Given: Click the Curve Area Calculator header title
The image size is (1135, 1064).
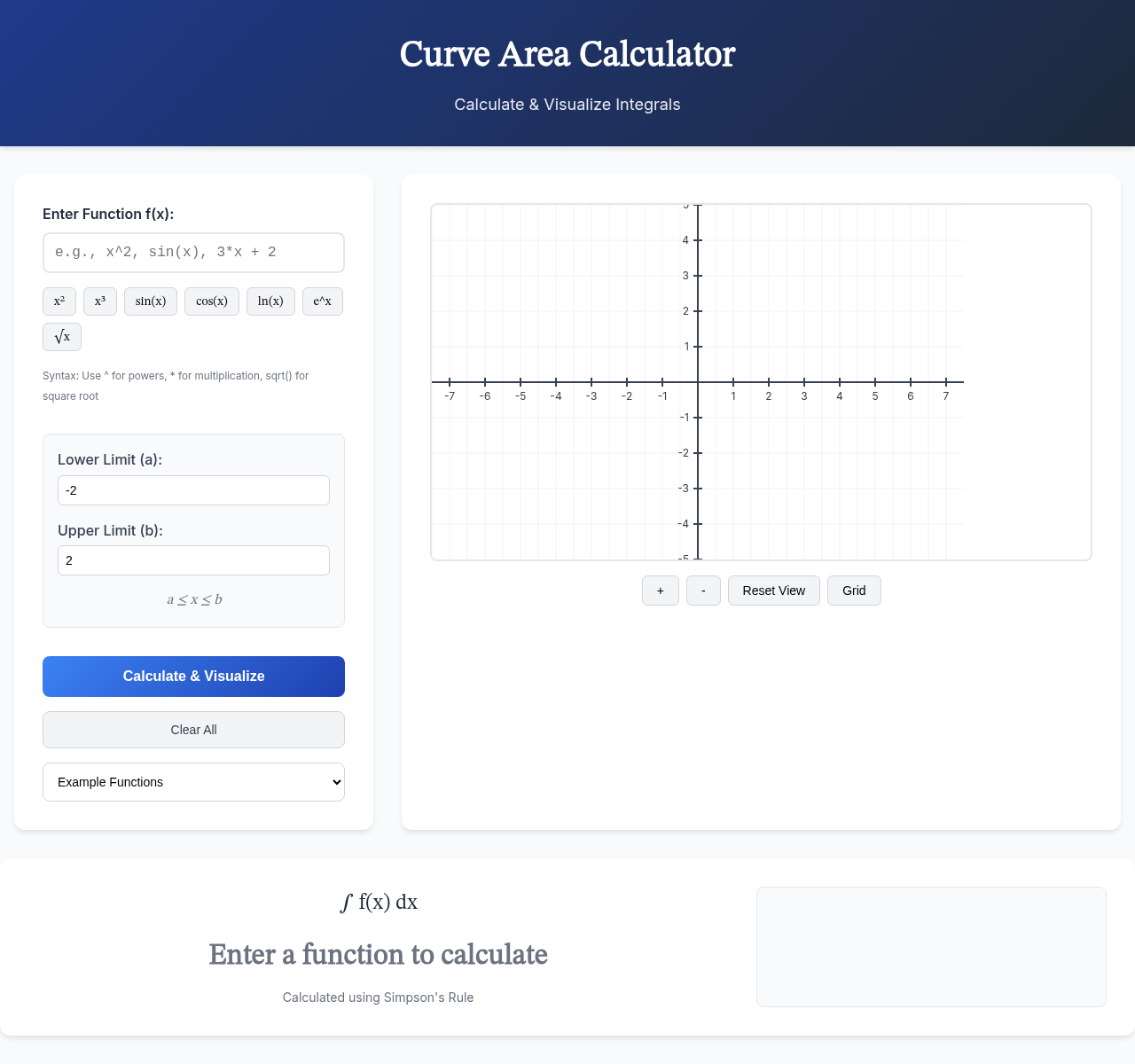Looking at the screenshot, I should click(567, 55).
